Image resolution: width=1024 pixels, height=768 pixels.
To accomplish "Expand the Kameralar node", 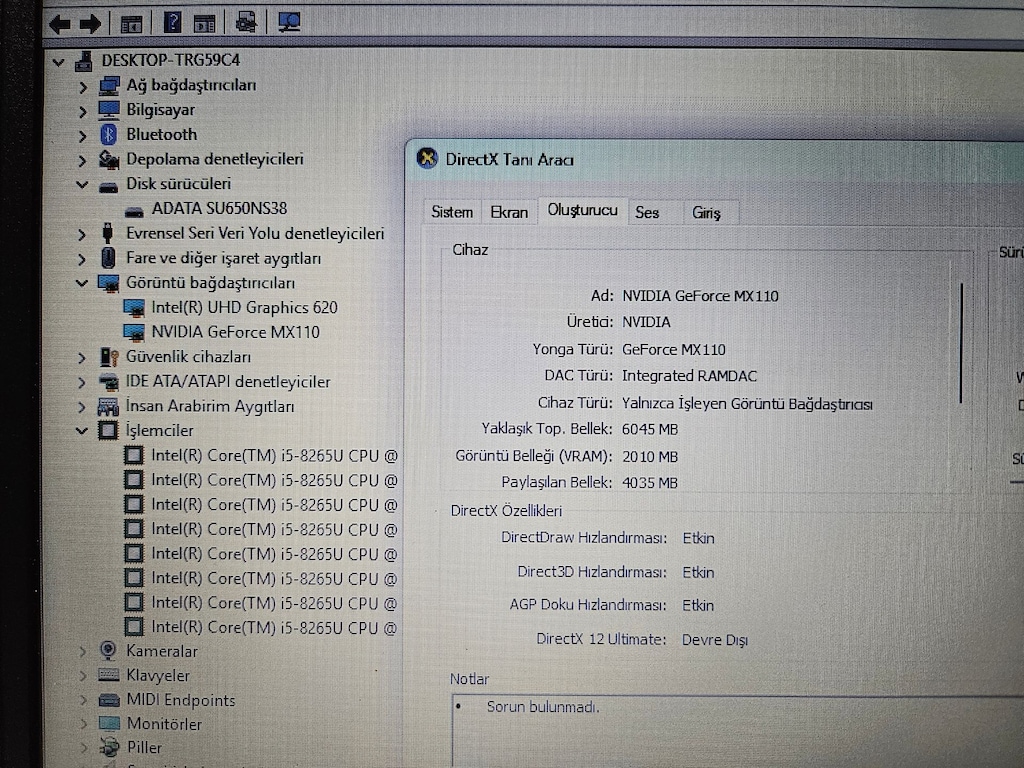I will click(x=82, y=652).
